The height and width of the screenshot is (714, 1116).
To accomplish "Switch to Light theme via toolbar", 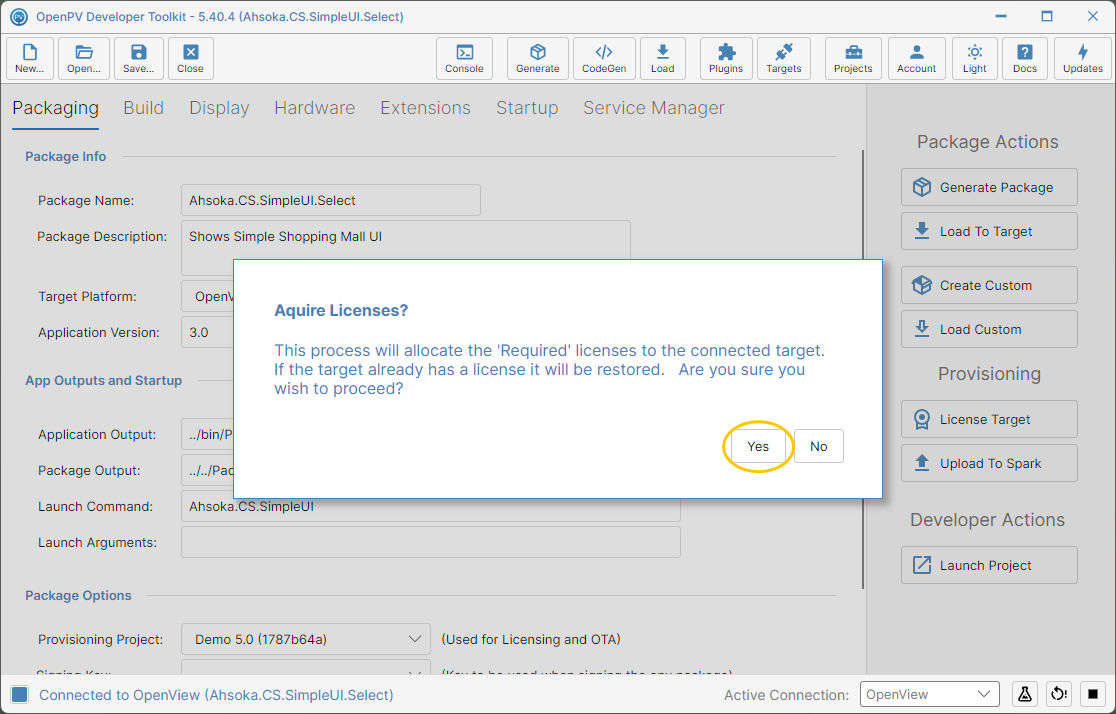I will pyautogui.click(x=974, y=58).
